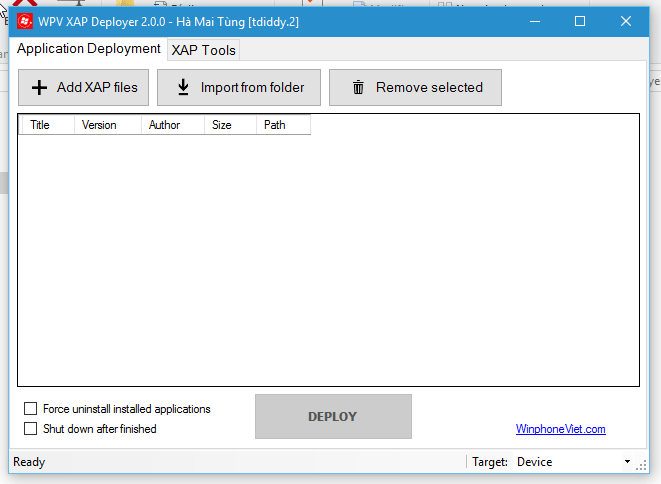This screenshot has height=484, width=661.
Task: Select the Application Deployment tab
Action: [x=89, y=48]
